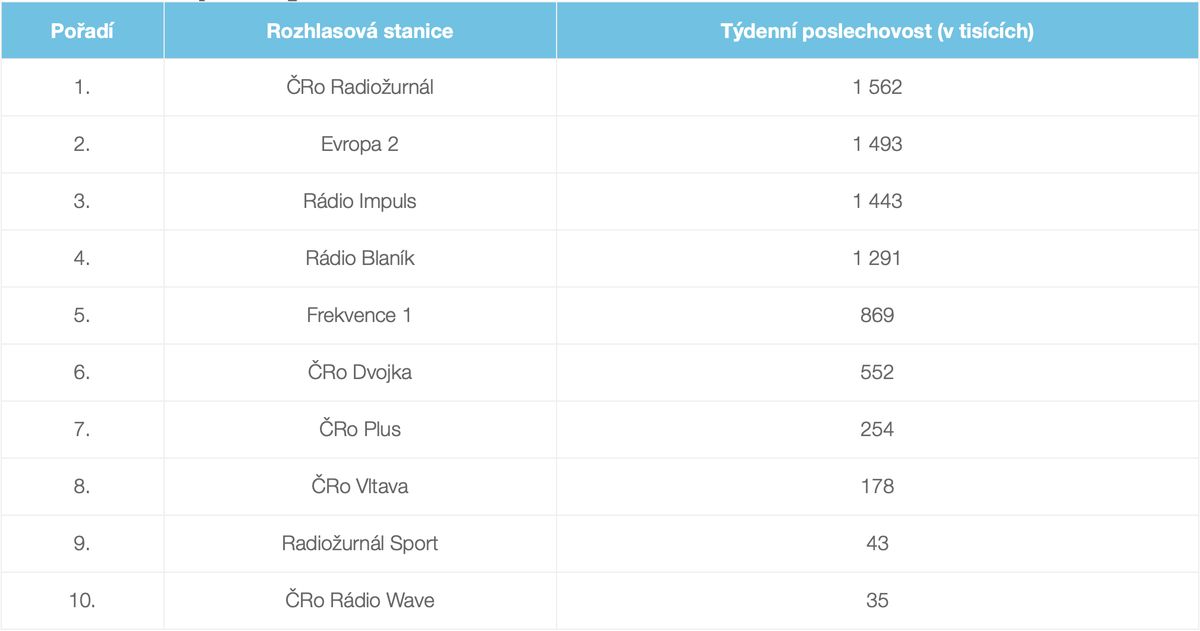
Task: Click rank number 4. in table
Action: pyautogui.click(x=82, y=258)
